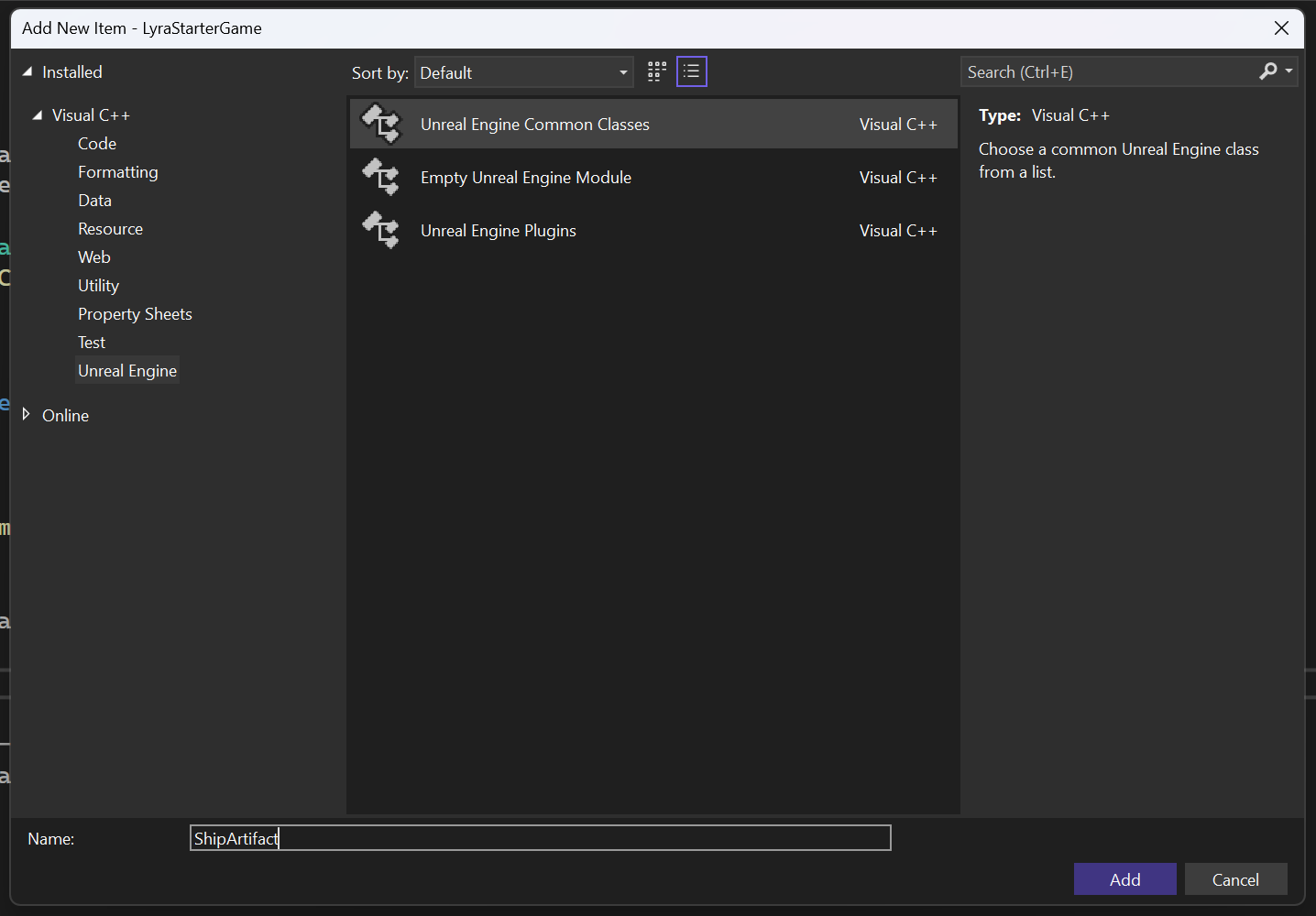
Task: Click the Cancel button
Action: (x=1236, y=879)
